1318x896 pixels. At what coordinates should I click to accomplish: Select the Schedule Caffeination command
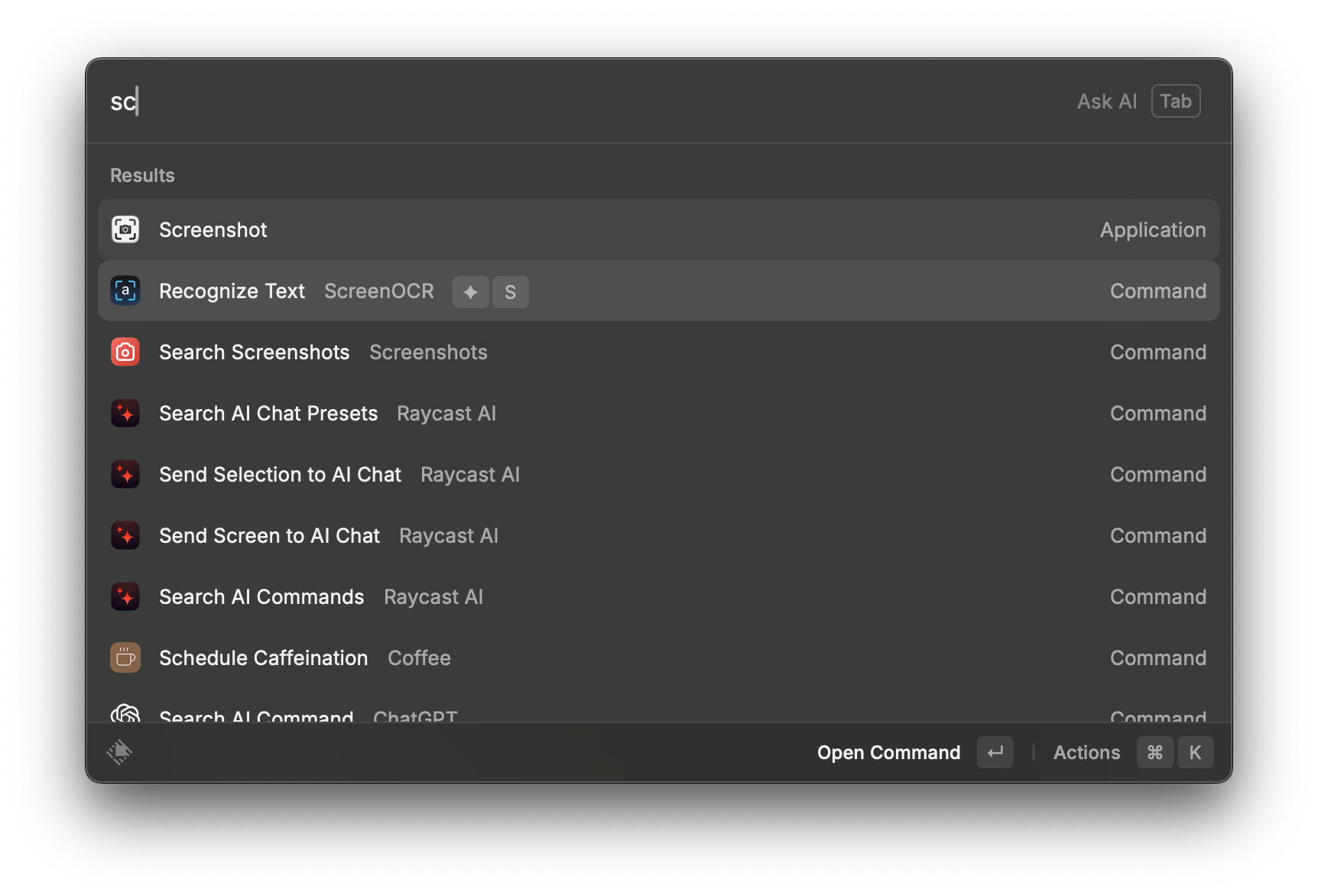point(659,657)
